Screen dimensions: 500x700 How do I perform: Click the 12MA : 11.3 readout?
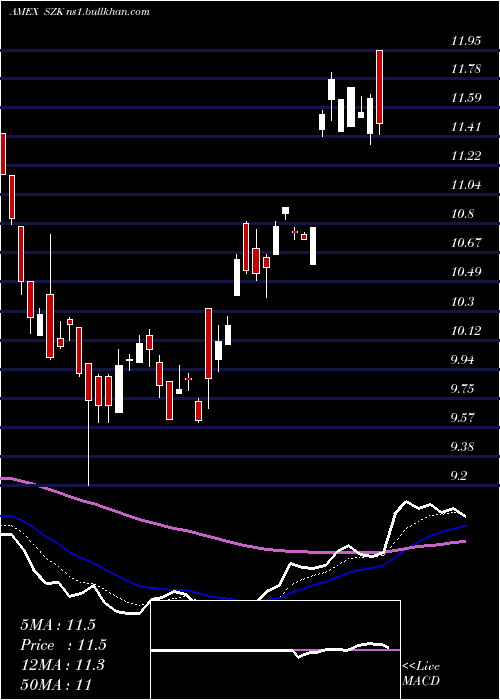pyautogui.click(x=62, y=665)
